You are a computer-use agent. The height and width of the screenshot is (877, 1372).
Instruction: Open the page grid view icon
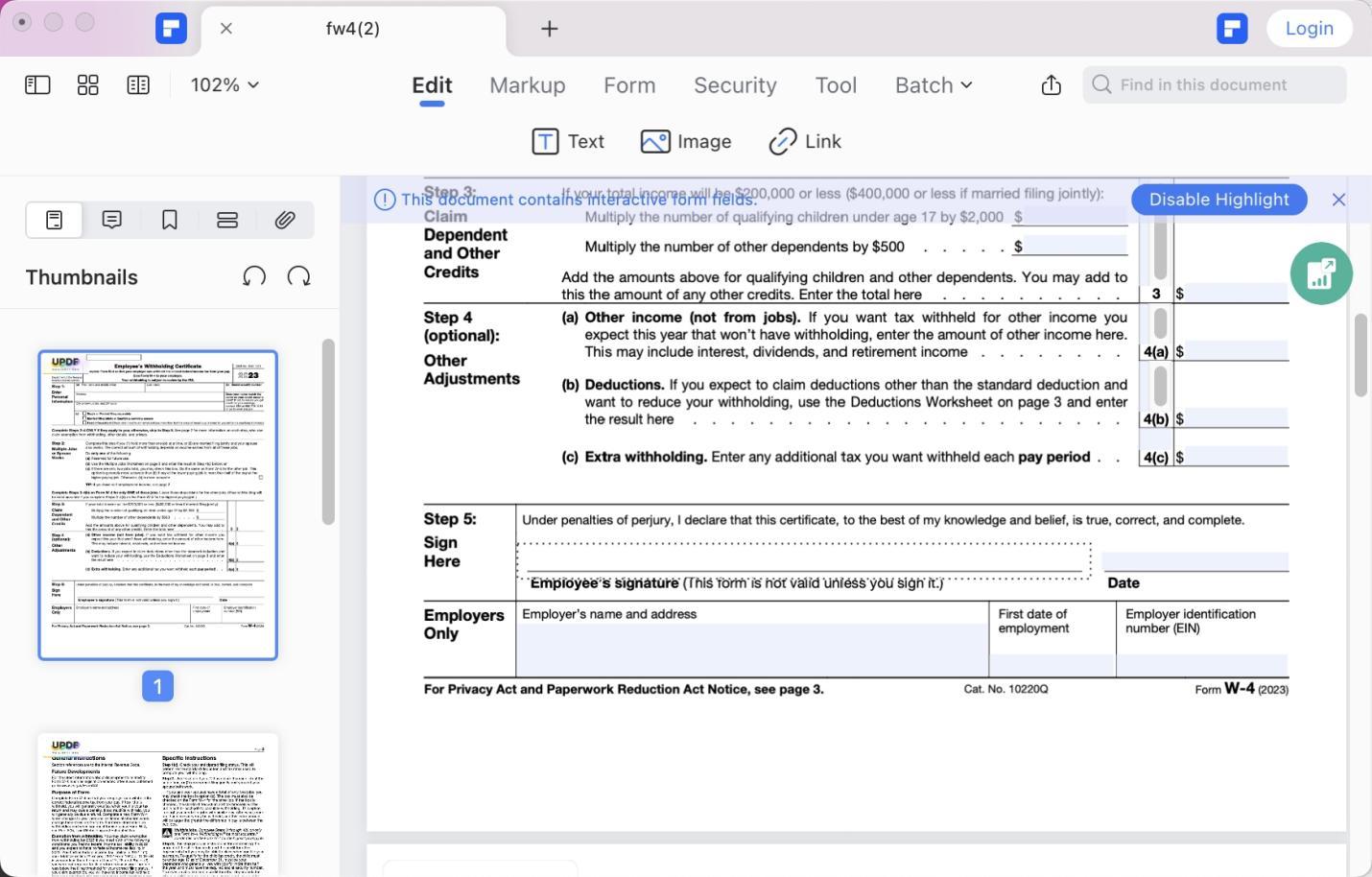[88, 84]
